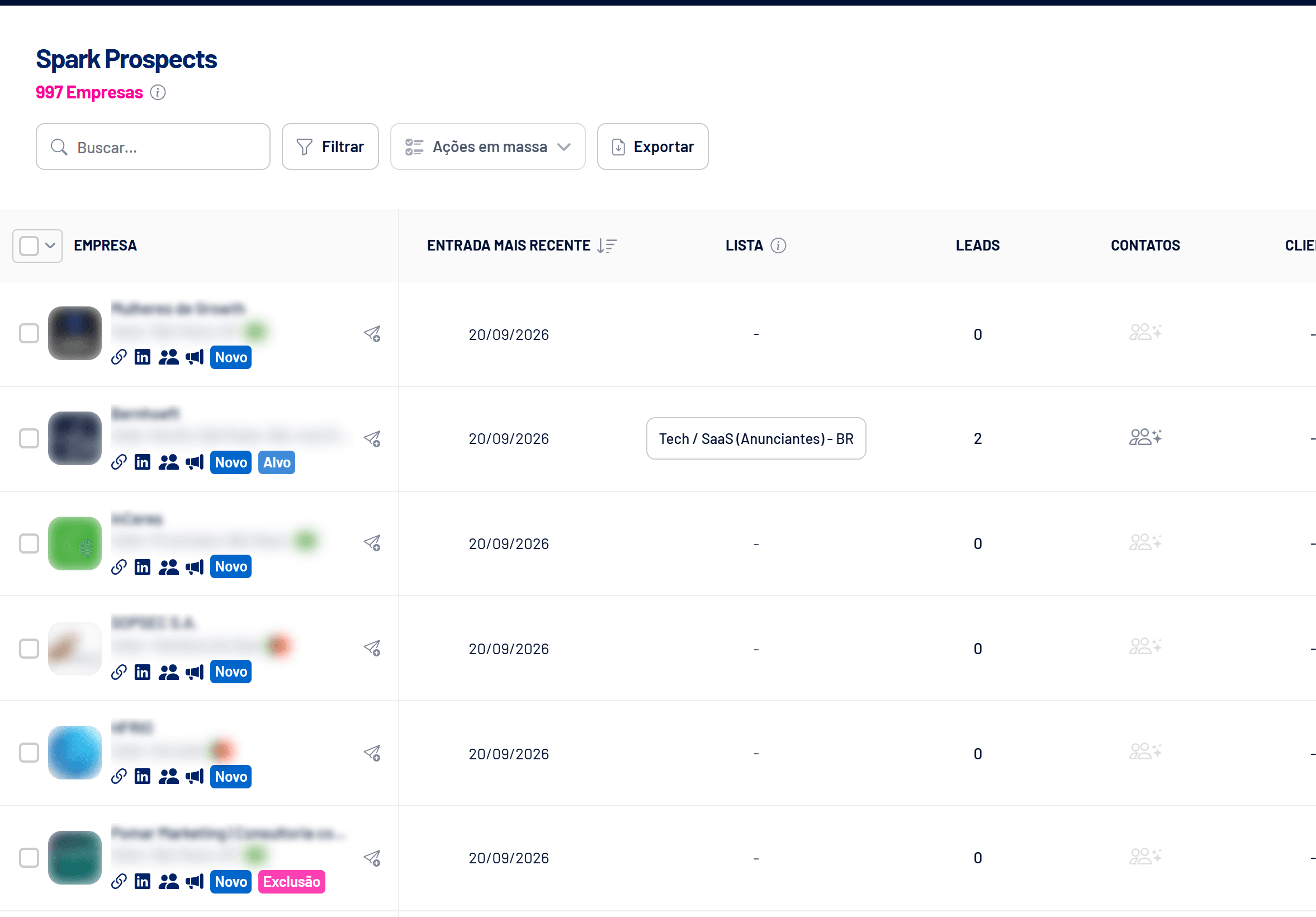Open the Ações em massa dropdown
The width and height of the screenshot is (1316, 917).
487,146
